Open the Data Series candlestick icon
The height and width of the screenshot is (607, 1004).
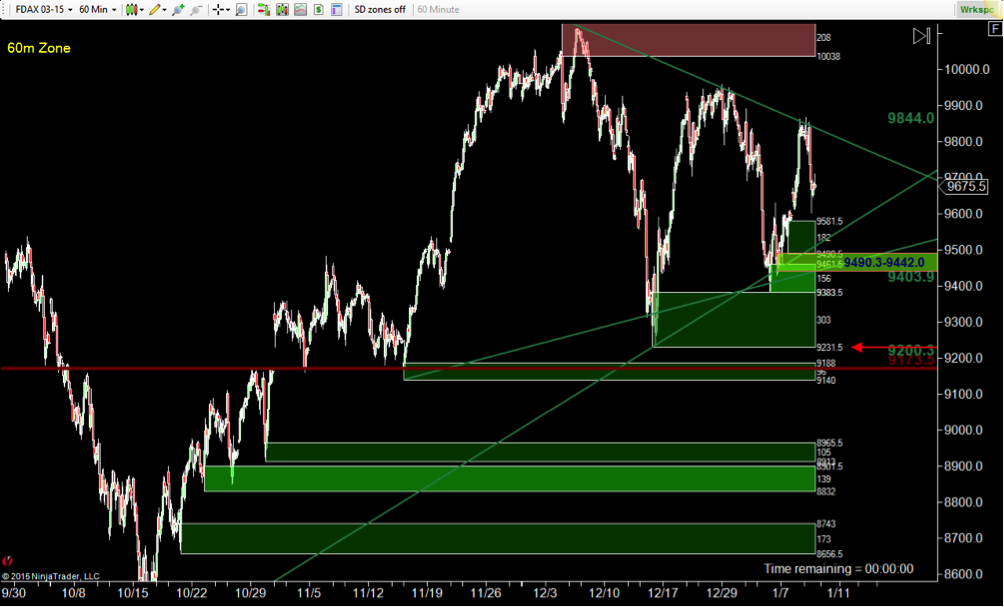(x=282, y=10)
